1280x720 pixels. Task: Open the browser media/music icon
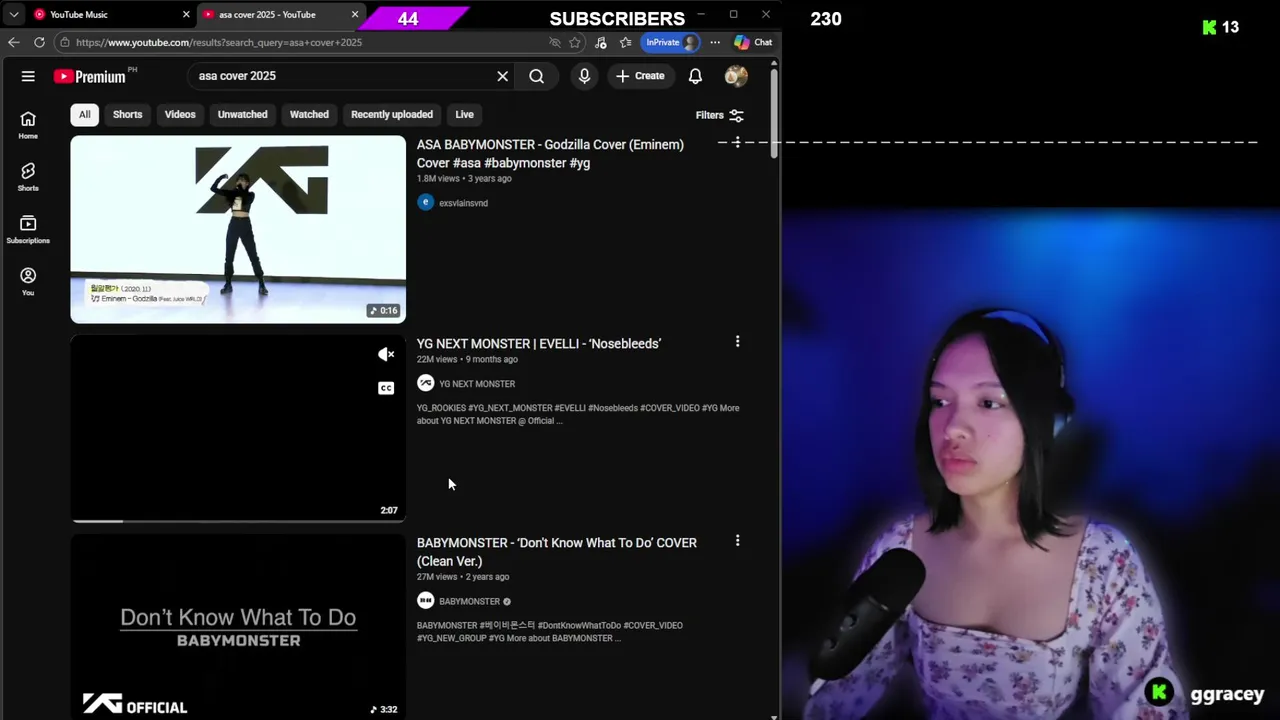(600, 42)
